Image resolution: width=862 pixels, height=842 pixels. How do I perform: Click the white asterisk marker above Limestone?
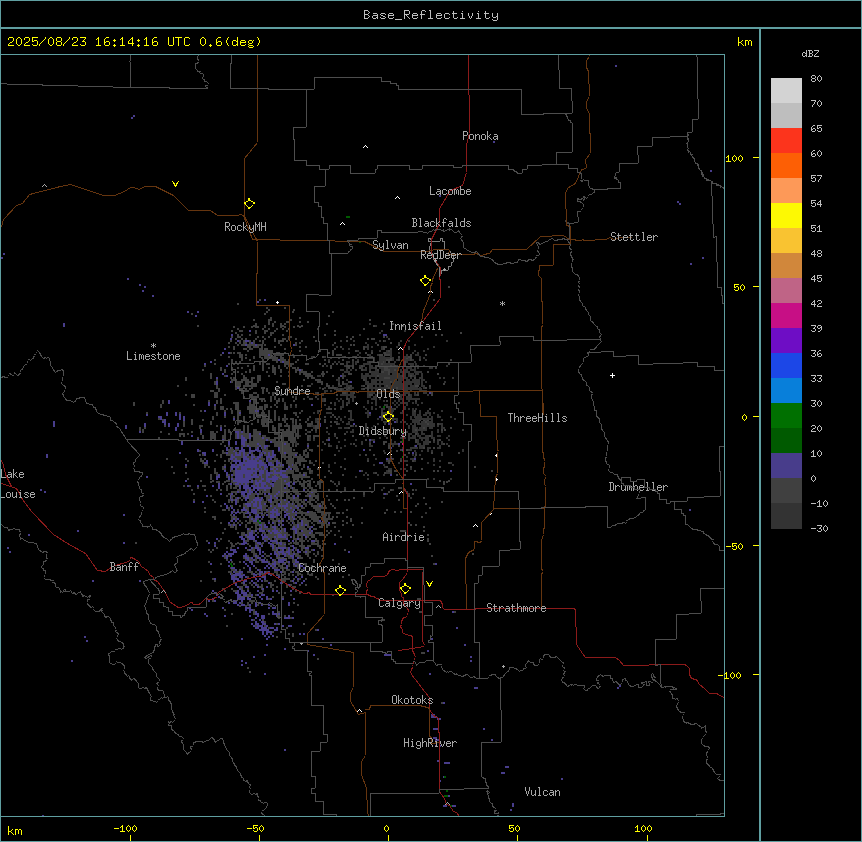pyautogui.click(x=153, y=346)
